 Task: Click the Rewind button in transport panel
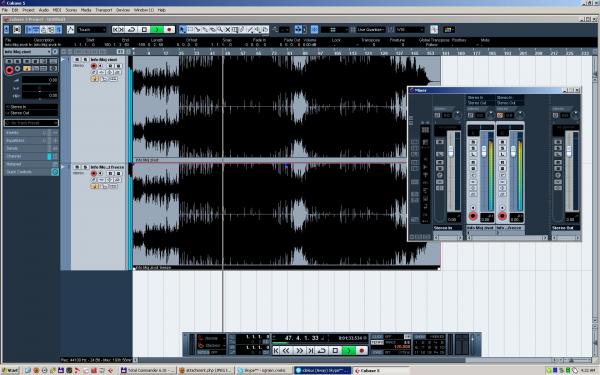coord(287,350)
